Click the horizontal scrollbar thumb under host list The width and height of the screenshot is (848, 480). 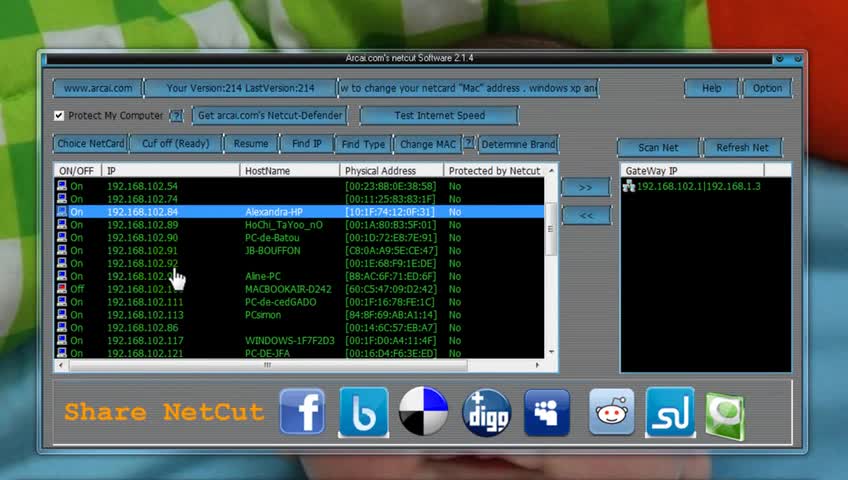[x=268, y=365]
